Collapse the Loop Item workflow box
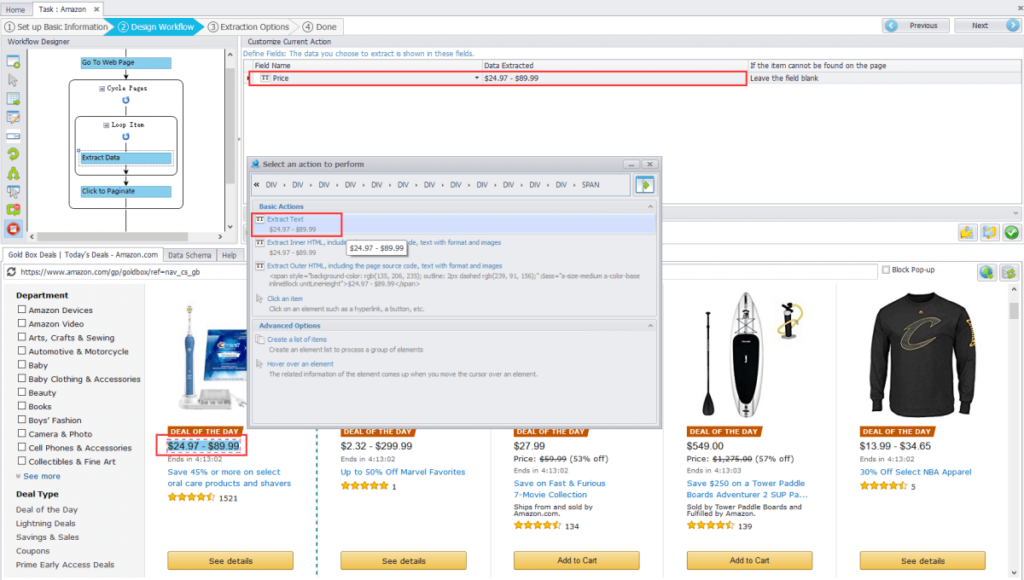This screenshot has width=1024, height=580. 106,125
